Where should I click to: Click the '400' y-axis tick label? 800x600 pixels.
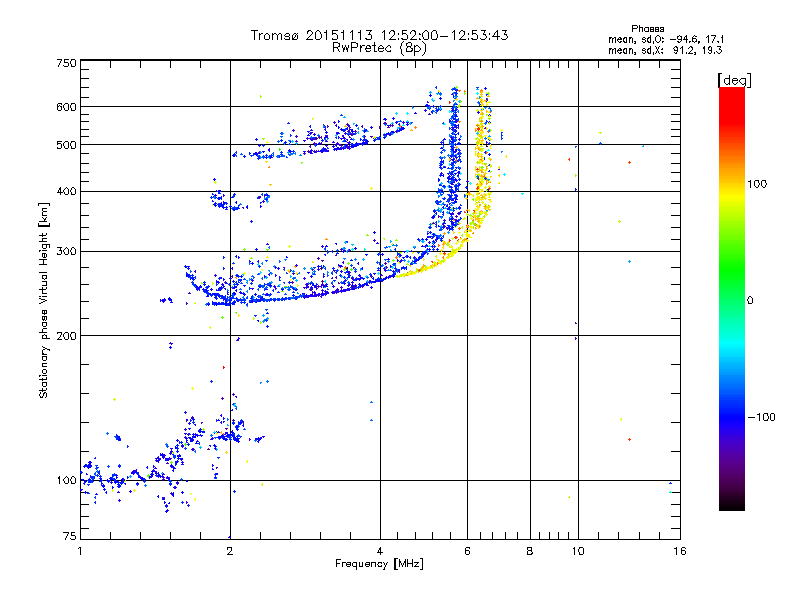tap(66, 192)
